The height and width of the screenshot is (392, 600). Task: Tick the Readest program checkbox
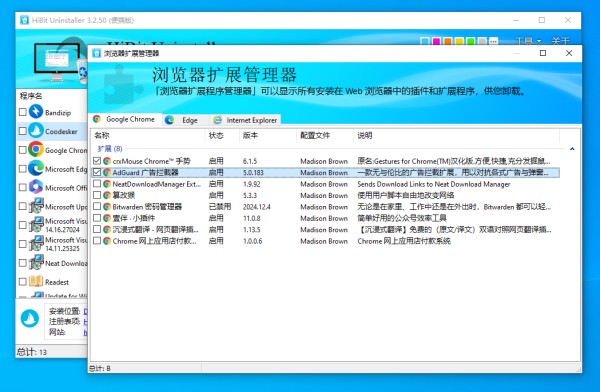click(x=23, y=282)
